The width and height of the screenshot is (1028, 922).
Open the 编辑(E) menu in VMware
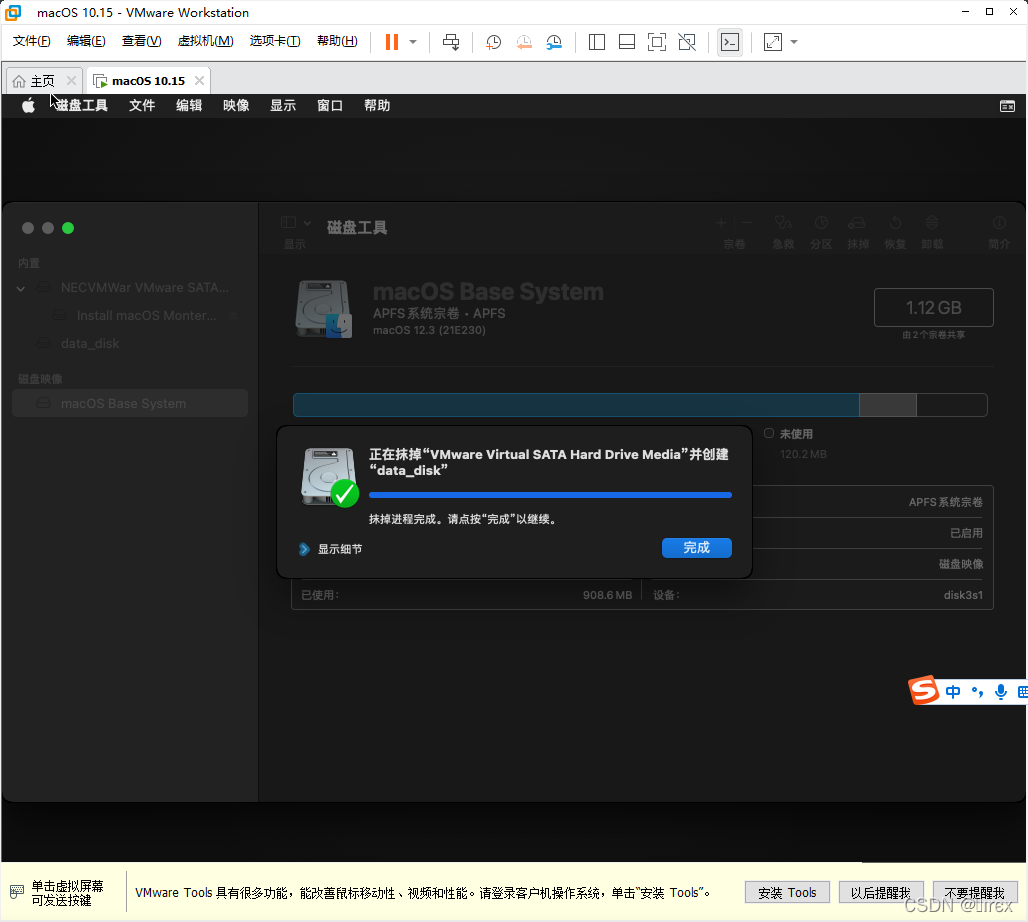tap(86, 41)
